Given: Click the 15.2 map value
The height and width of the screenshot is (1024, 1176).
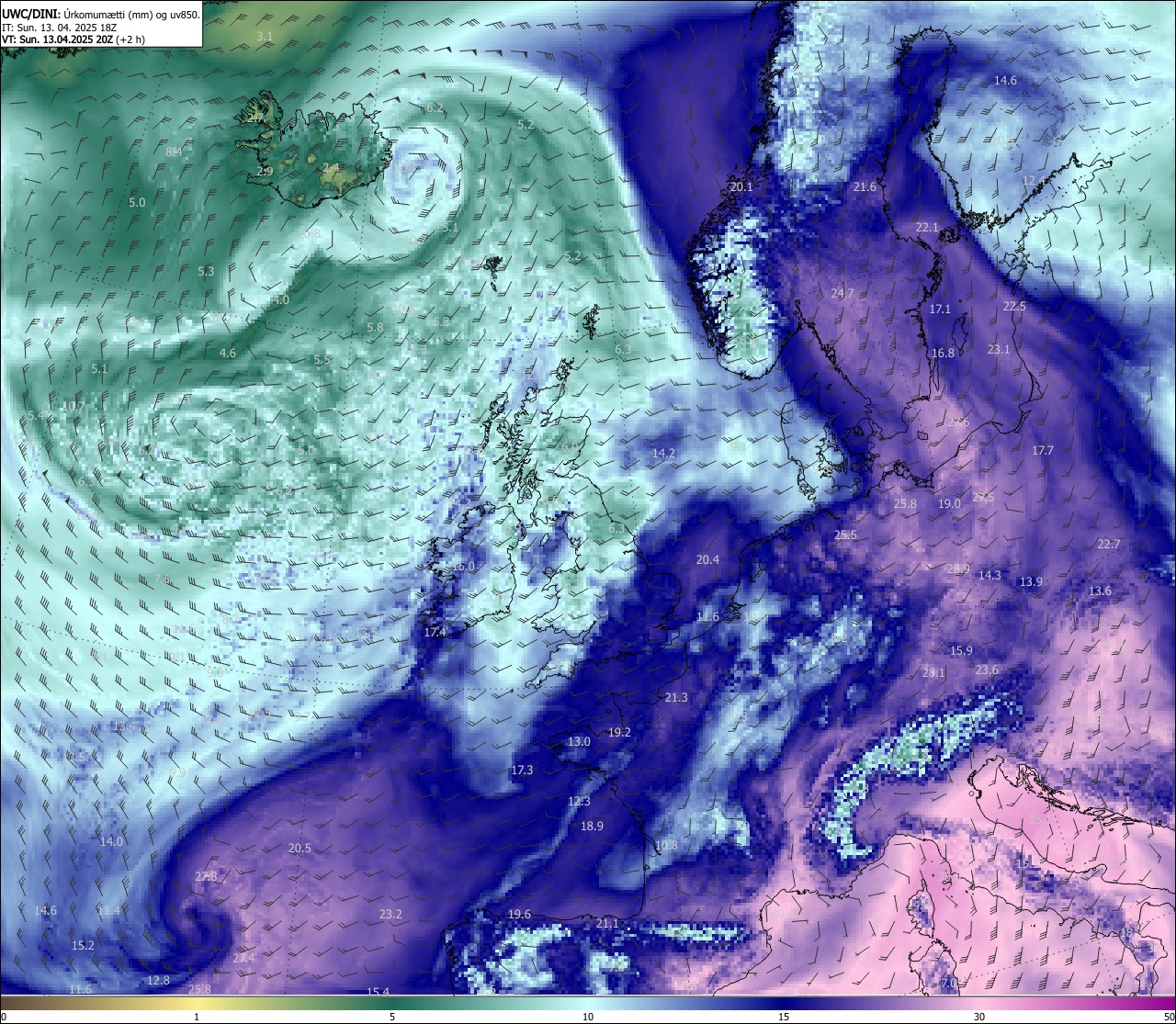Looking at the screenshot, I should click(x=83, y=945).
